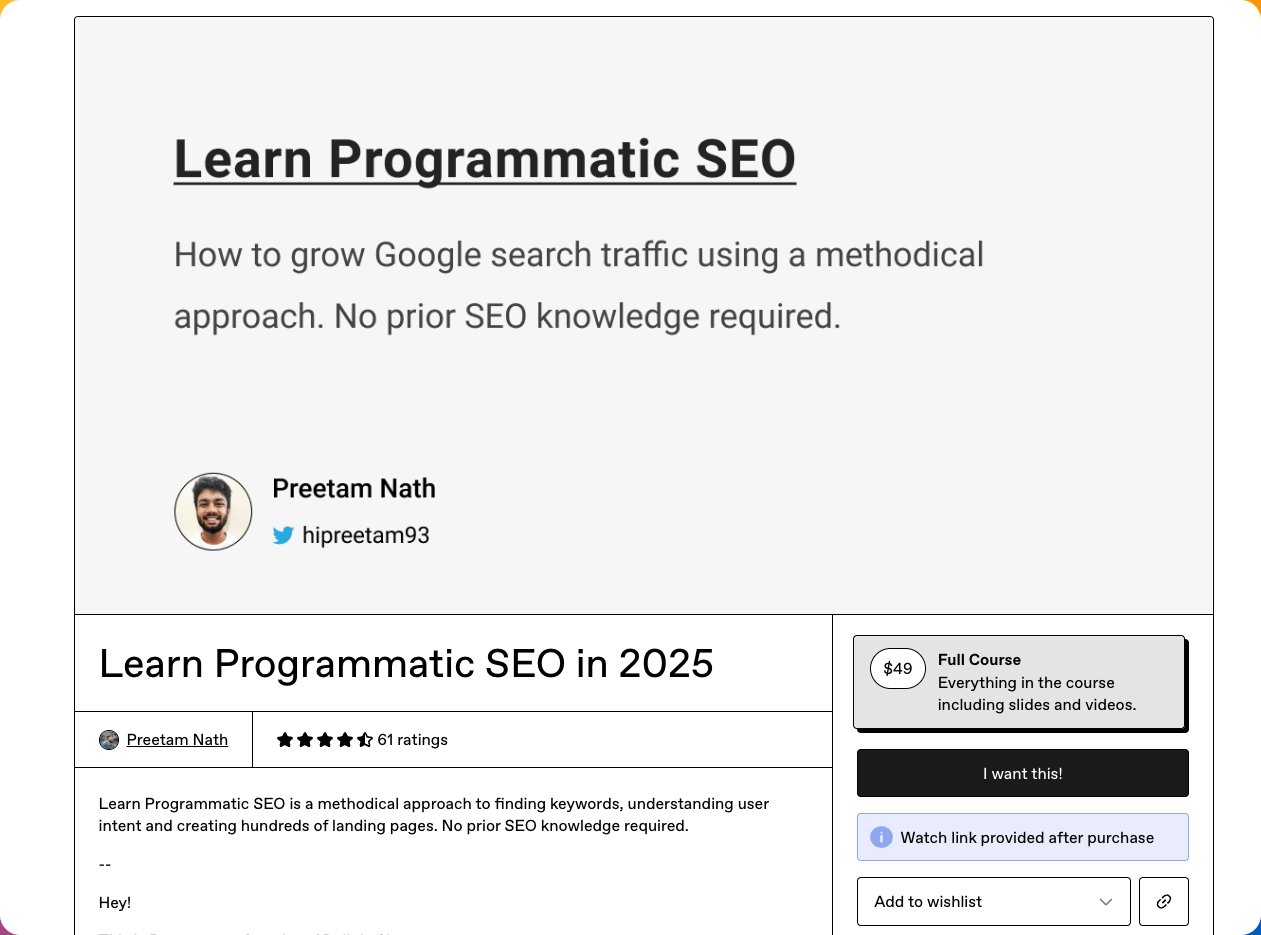Click the description paragraph about finding keywords
The image size is (1261, 935).
(x=434, y=815)
